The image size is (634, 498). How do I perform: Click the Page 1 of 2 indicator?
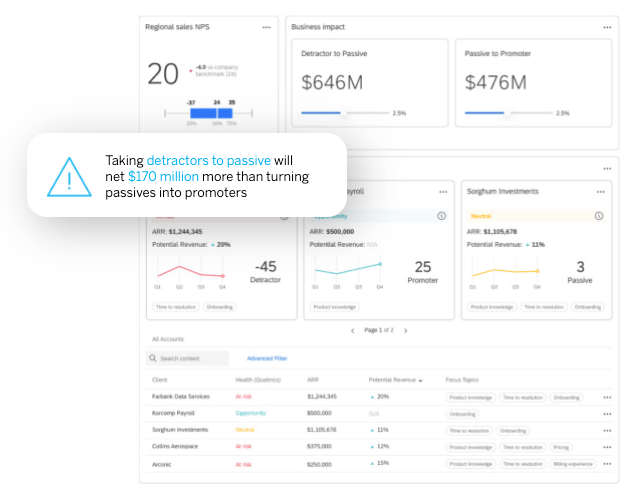pyautogui.click(x=378, y=330)
